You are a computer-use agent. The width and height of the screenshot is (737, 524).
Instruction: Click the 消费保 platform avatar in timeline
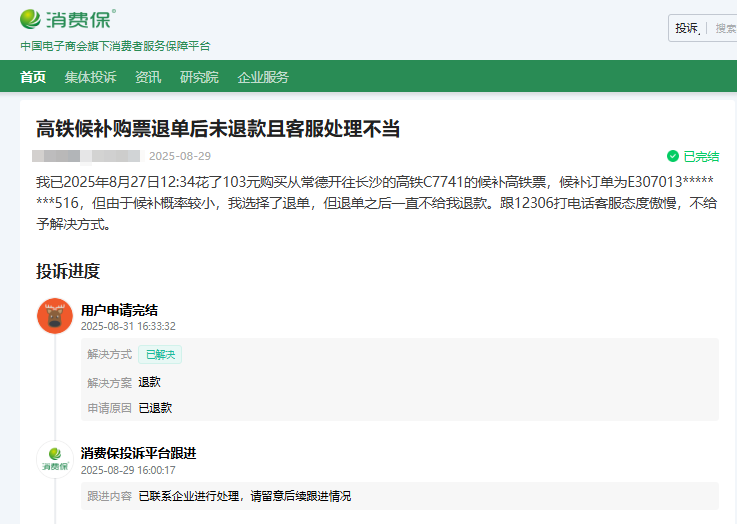coord(54,458)
